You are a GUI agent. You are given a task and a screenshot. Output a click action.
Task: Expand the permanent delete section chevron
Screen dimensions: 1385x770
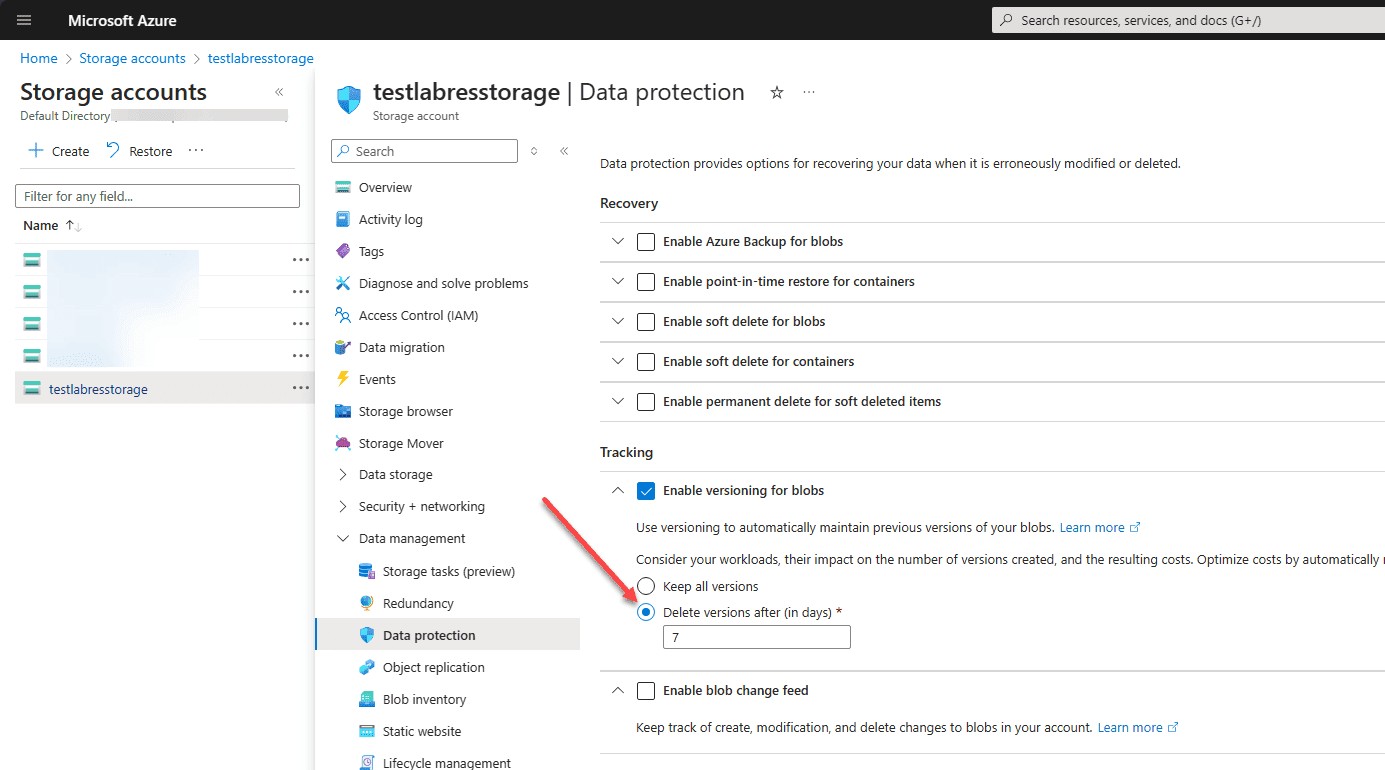(x=618, y=401)
